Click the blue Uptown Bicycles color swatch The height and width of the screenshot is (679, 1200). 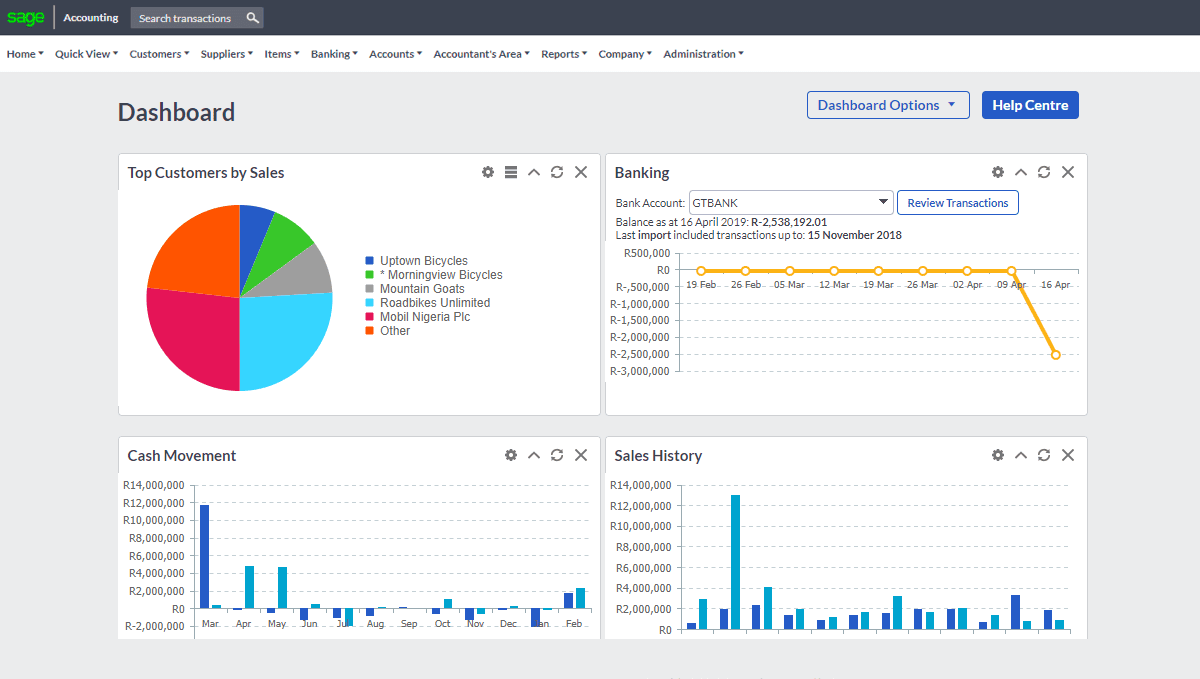coord(371,260)
